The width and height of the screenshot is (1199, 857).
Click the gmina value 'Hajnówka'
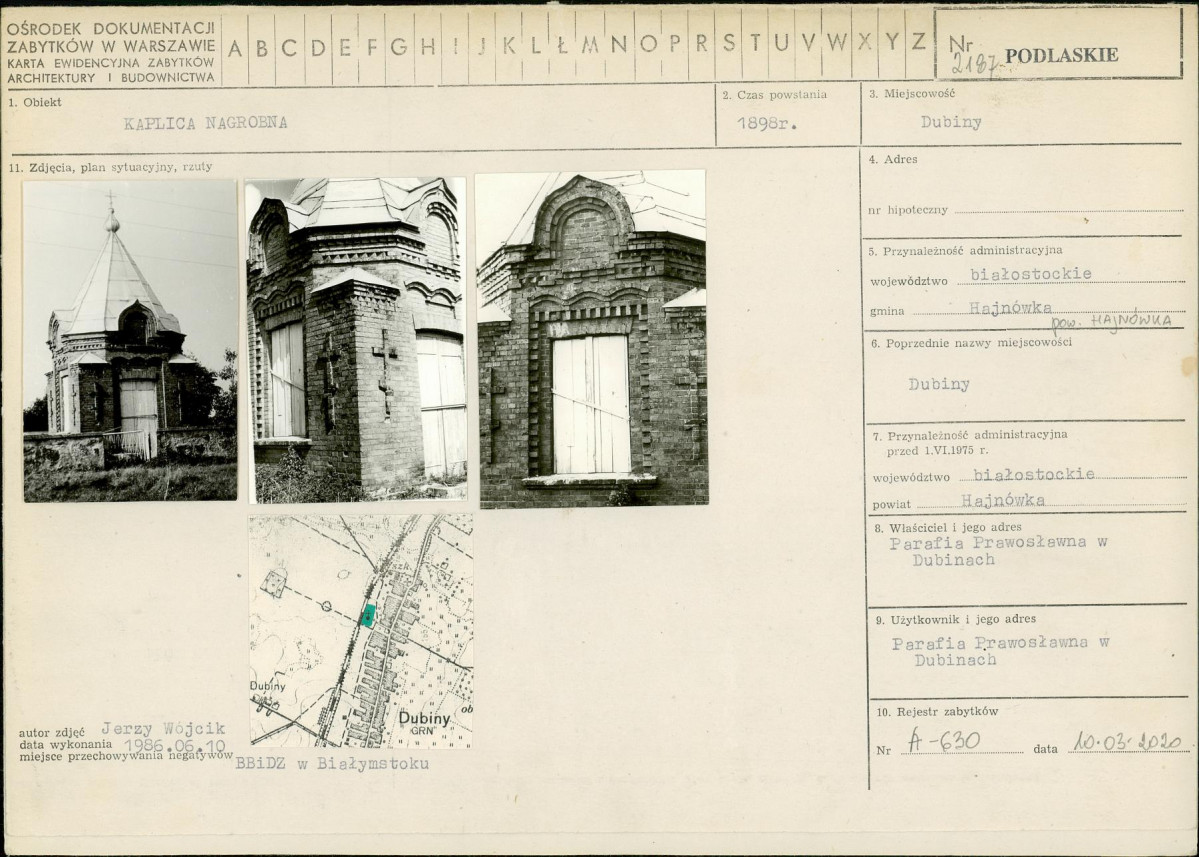pyautogui.click(x=1010, y=307)
